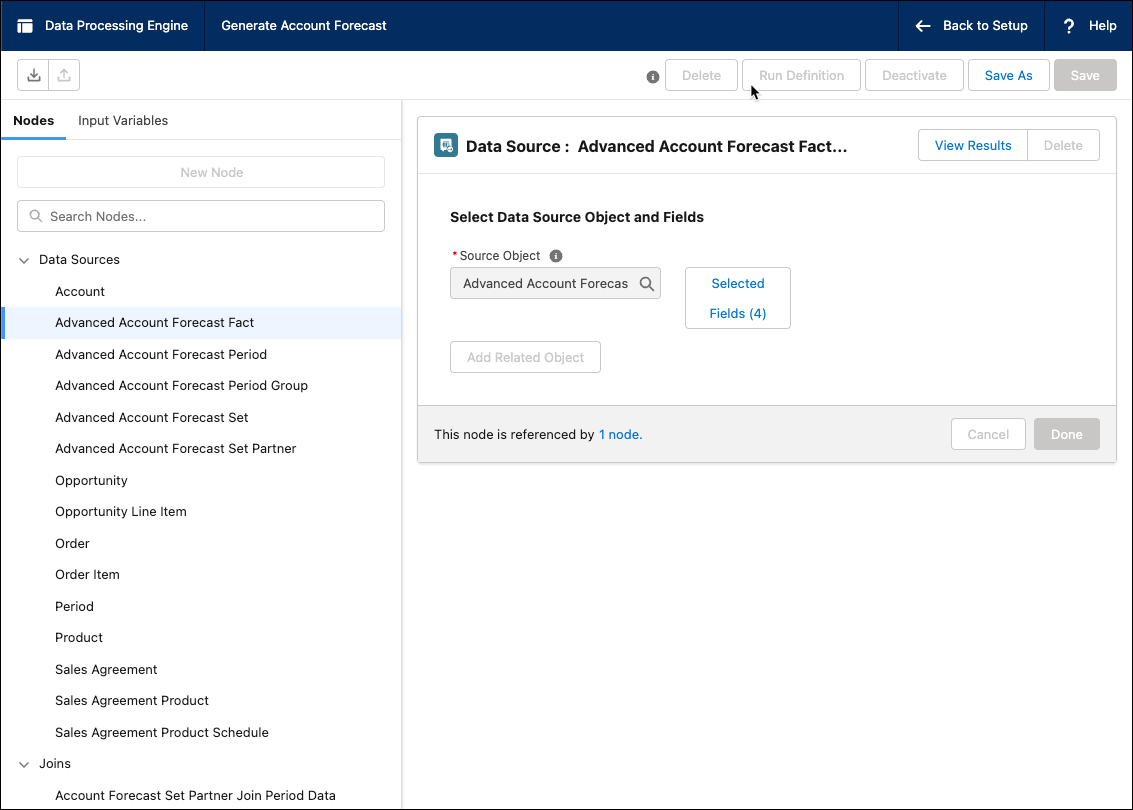1133x810 pixels.
Task: Select Advanced Account Forecast Period Group node
Action: pos(202,386)
